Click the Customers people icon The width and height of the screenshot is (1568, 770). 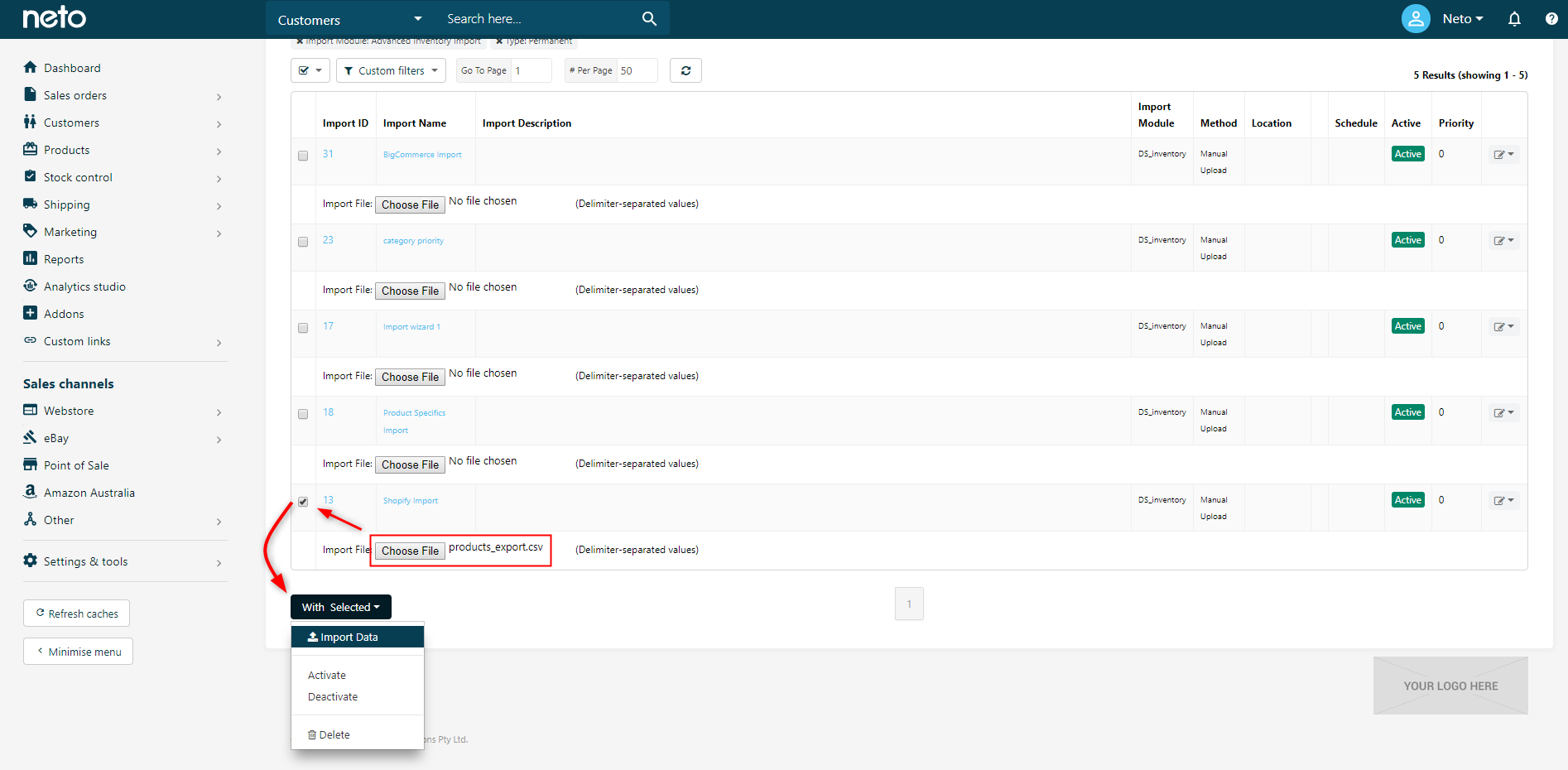[x=31, y=122]
